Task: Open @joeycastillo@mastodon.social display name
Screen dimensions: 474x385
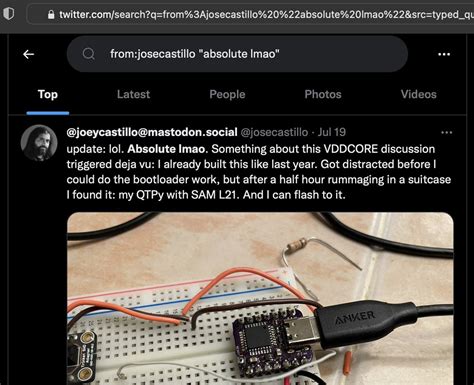Action: click(x=152, y=132)
